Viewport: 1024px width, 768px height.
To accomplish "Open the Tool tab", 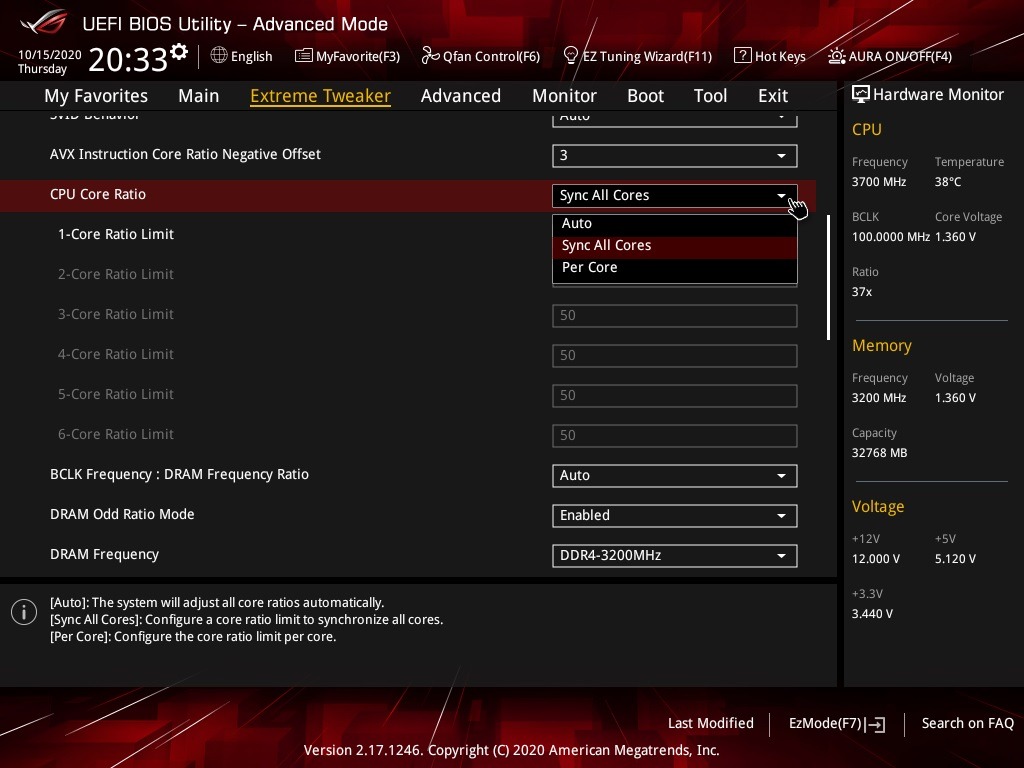I will pyautogui.click(x=711, y=95).
